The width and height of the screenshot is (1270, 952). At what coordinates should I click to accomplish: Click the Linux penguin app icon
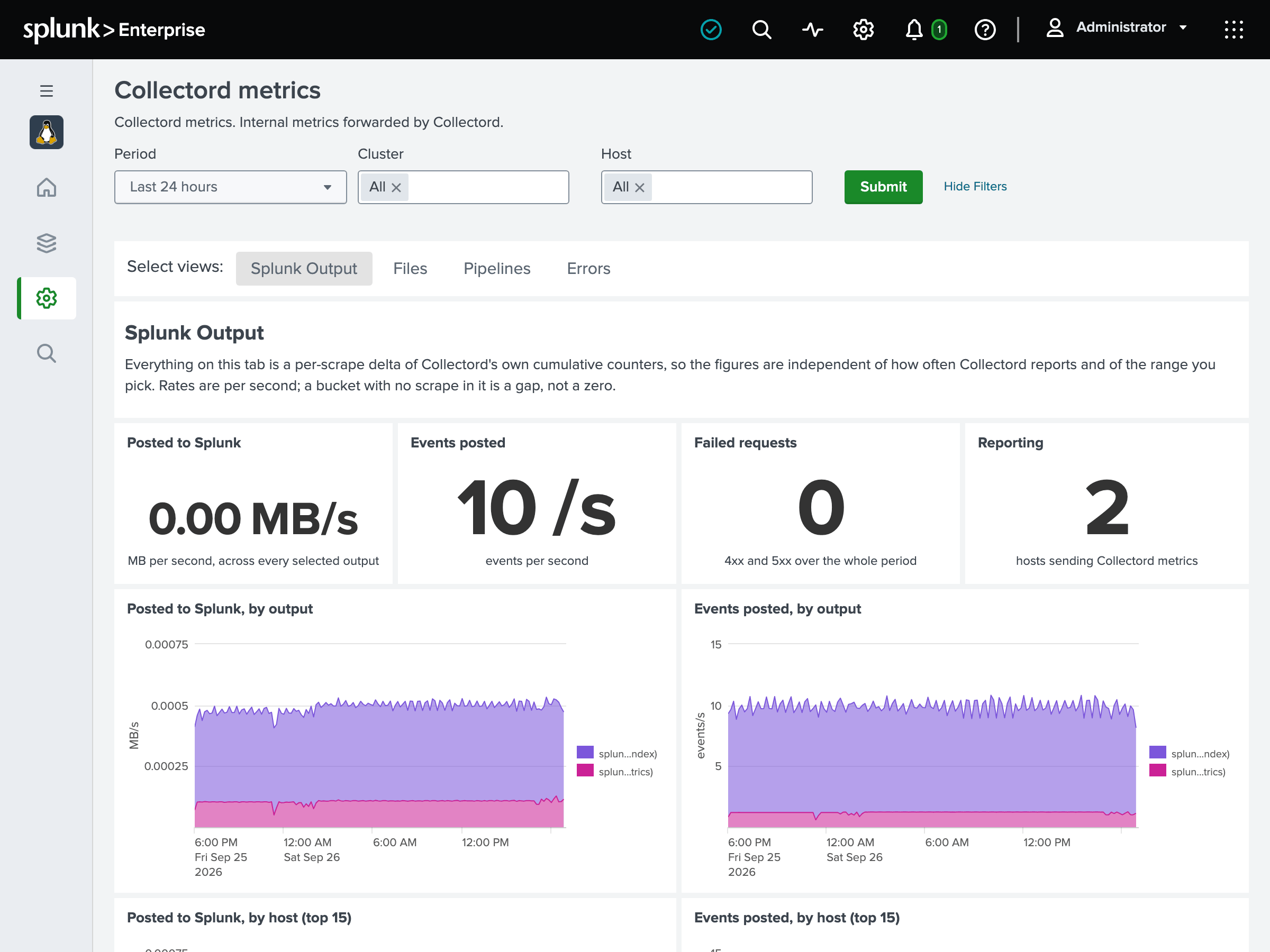point(47,132)
